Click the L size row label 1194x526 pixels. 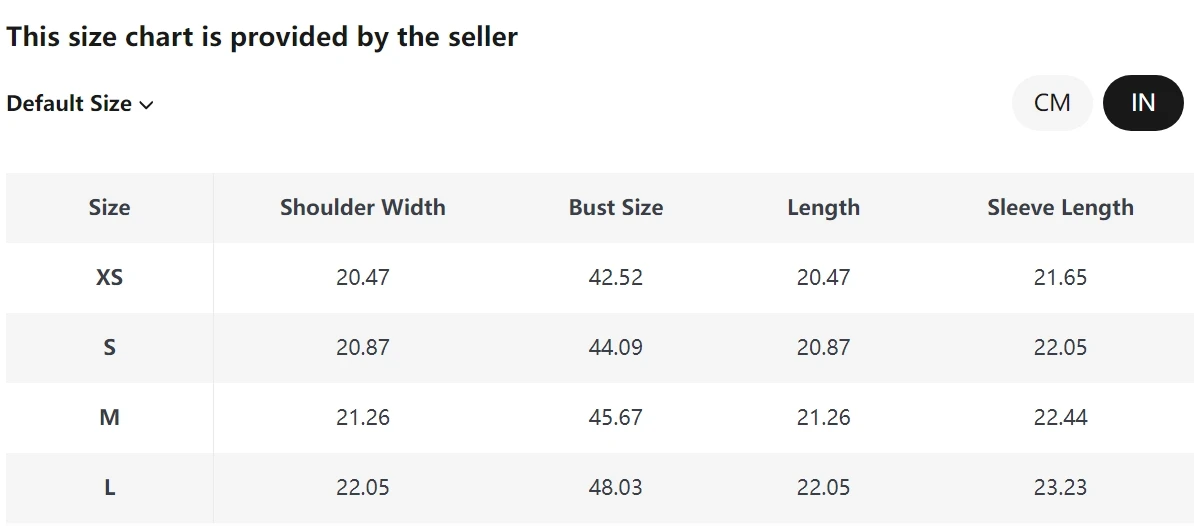point(109,488)
